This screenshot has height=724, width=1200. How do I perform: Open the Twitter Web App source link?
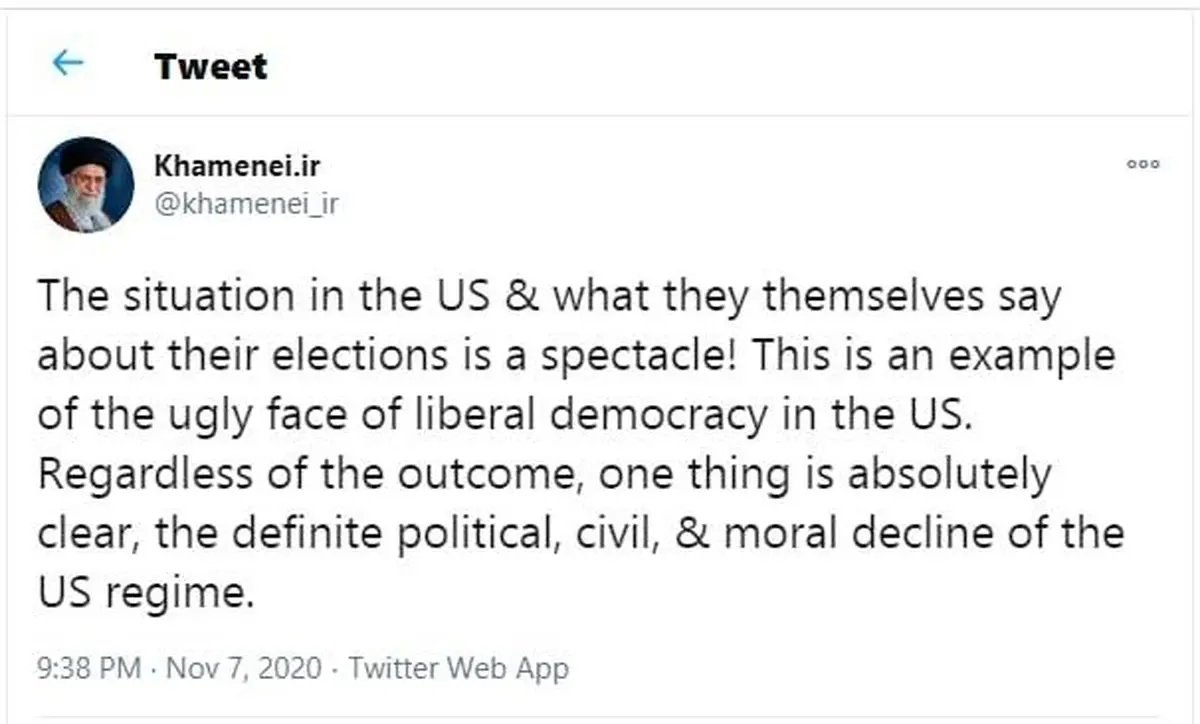point(461,668)
